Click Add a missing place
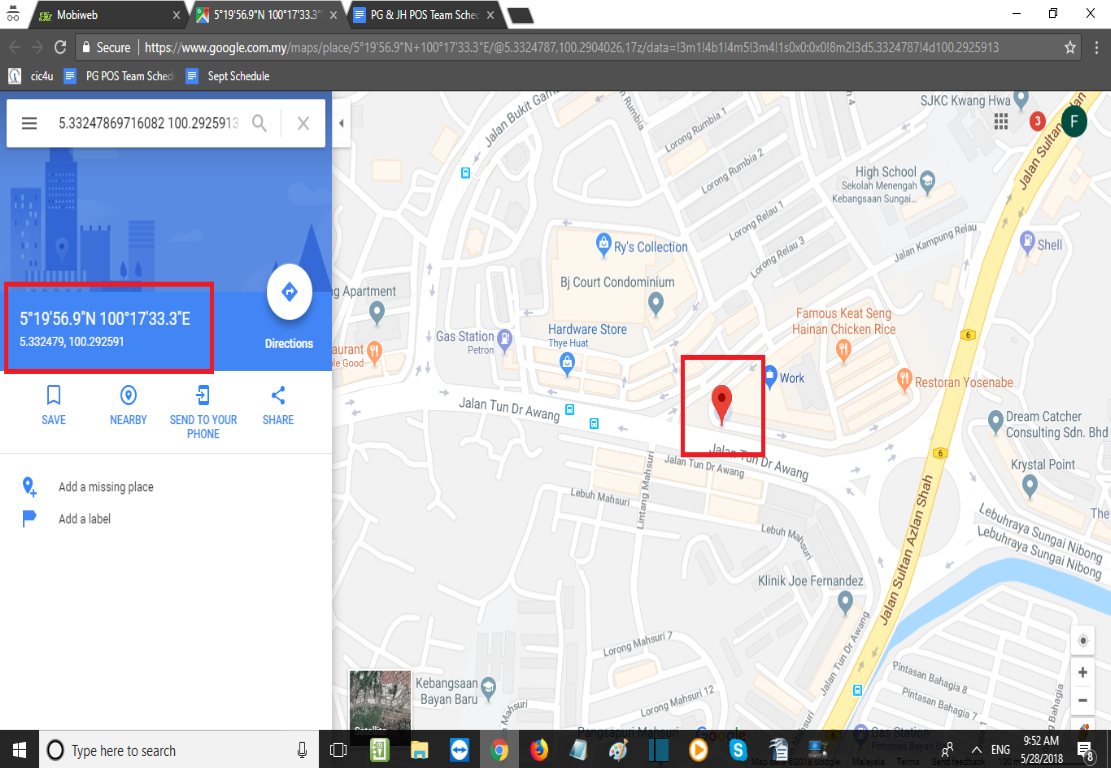The image size is (1111, 768). pyautogui.click(x=106, y=487)
